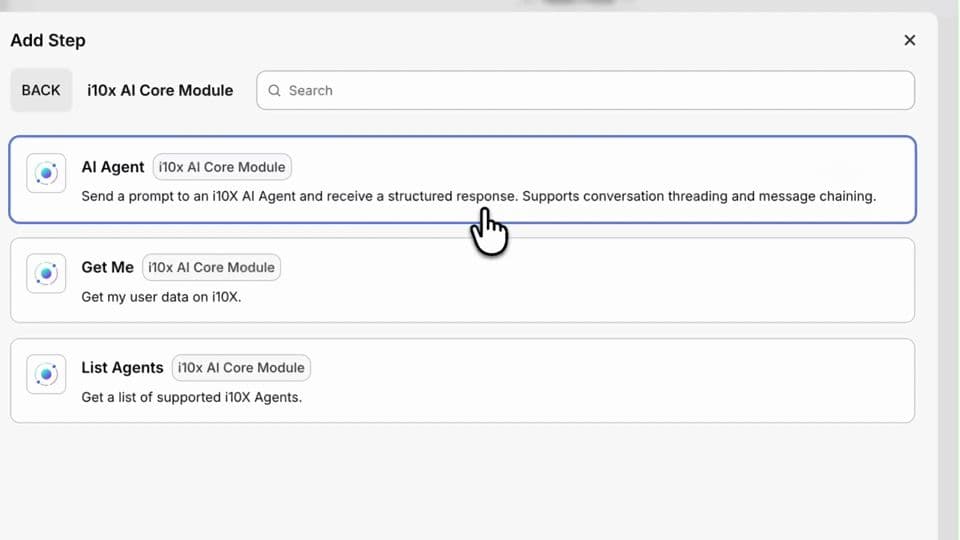Click the Add Step dialog heading

tap(48, 40)
